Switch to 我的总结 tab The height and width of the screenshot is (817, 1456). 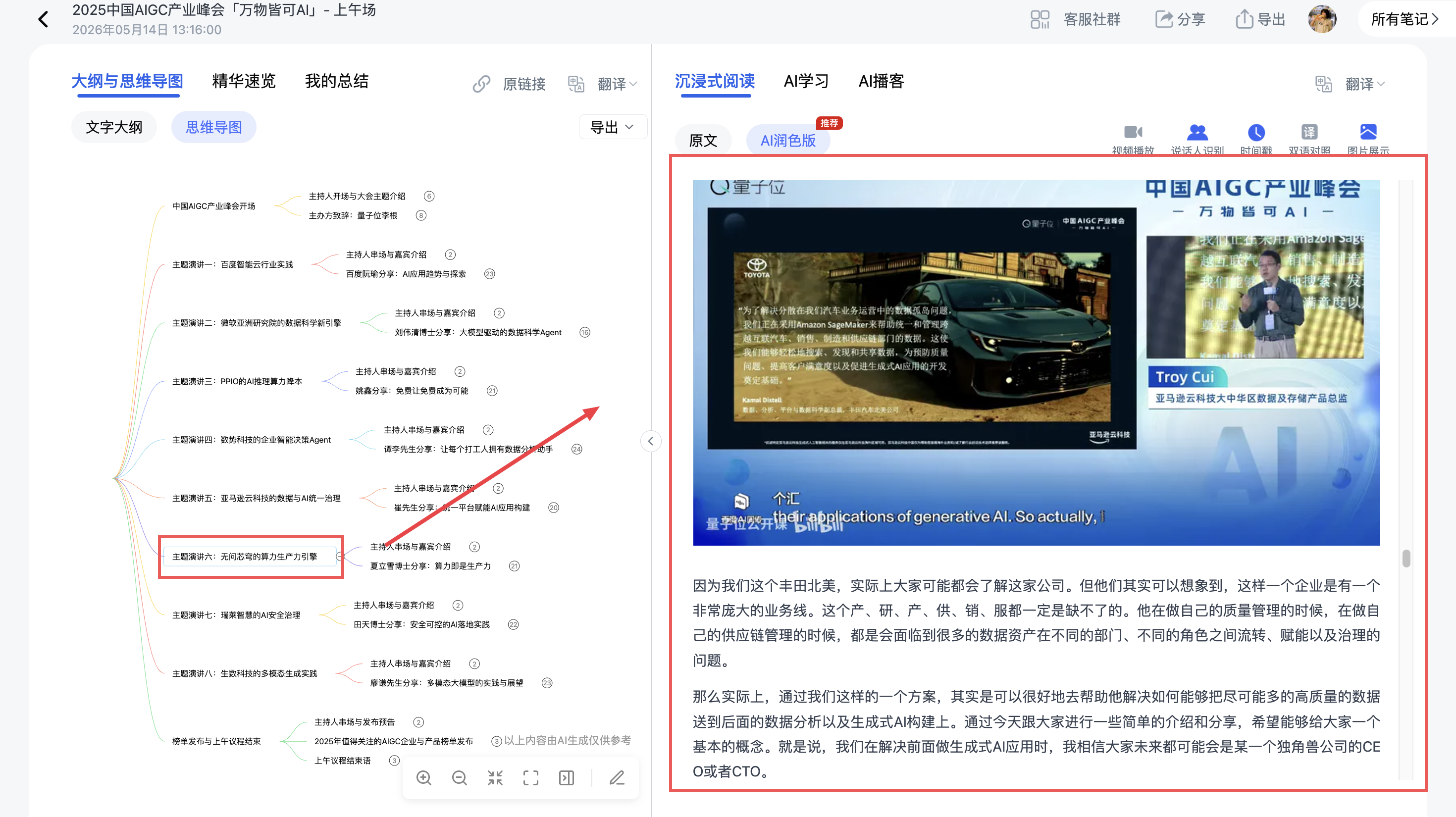[336, 81]
